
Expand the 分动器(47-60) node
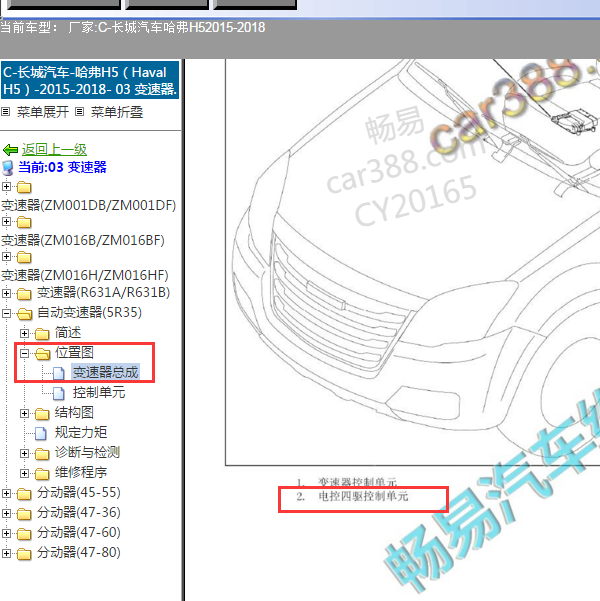point(6,533)
